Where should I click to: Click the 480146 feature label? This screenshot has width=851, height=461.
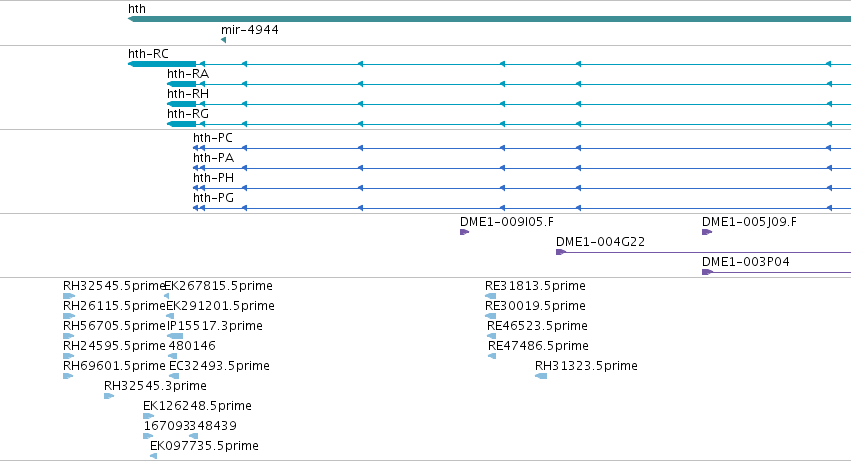192,346
